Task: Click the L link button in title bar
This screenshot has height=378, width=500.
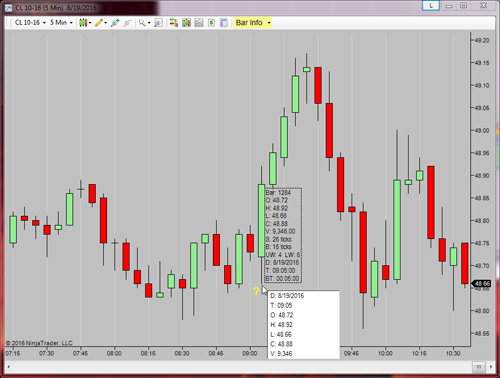Action: [431, 6]
